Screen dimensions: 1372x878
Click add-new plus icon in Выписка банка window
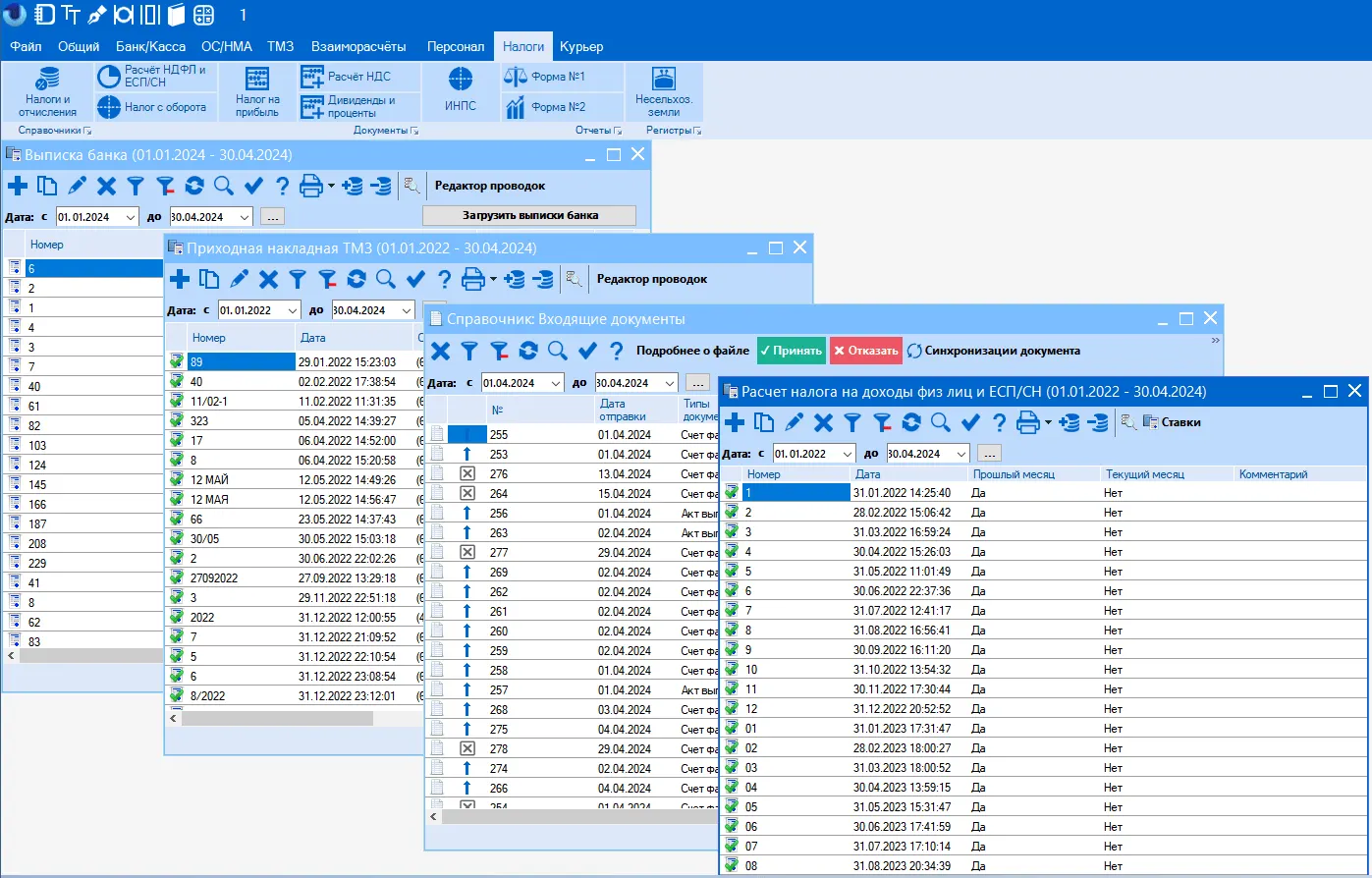[x=18, y=186]
